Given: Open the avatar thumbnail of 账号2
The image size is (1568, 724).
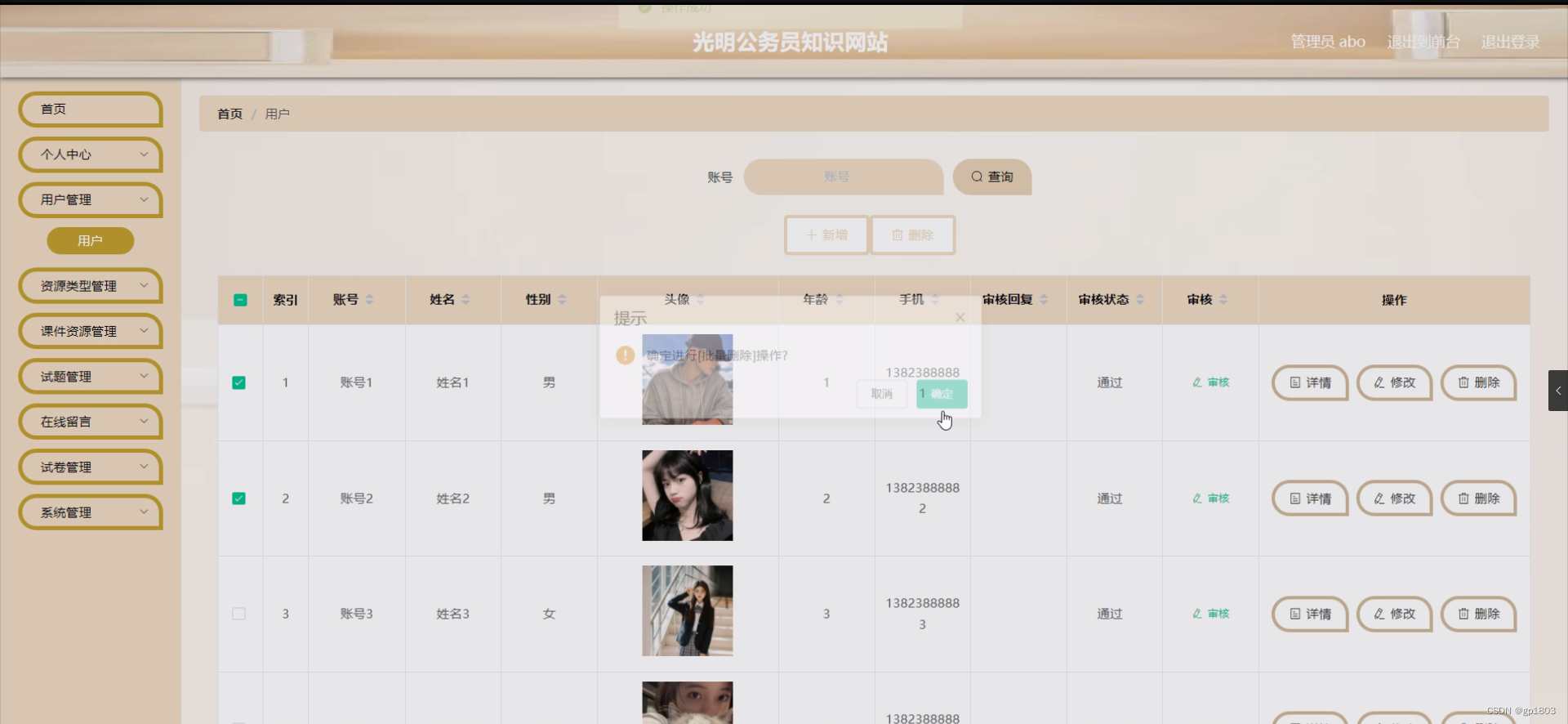Looking at the screenshot, I should [x=688, y=495].
